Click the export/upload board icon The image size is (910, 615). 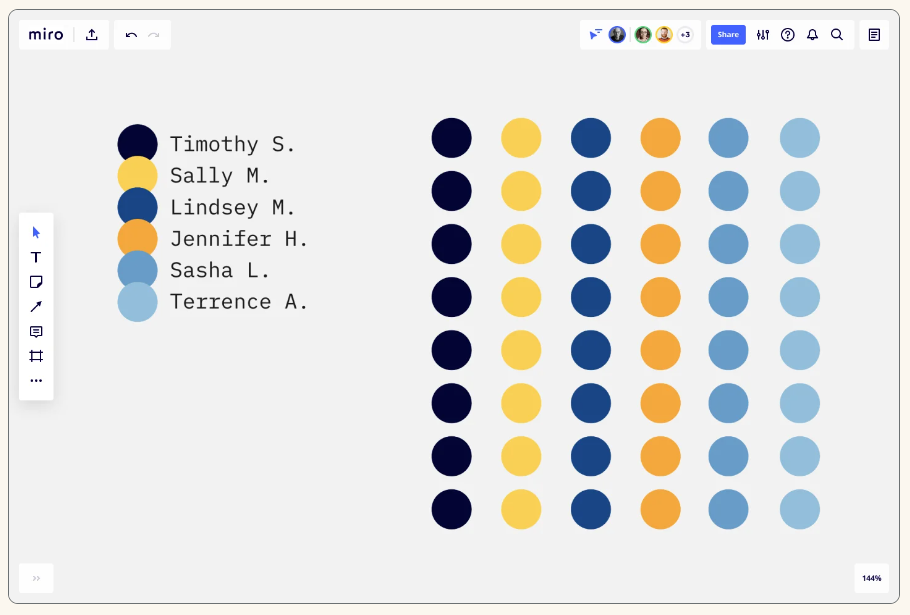(x=92, y=35)
